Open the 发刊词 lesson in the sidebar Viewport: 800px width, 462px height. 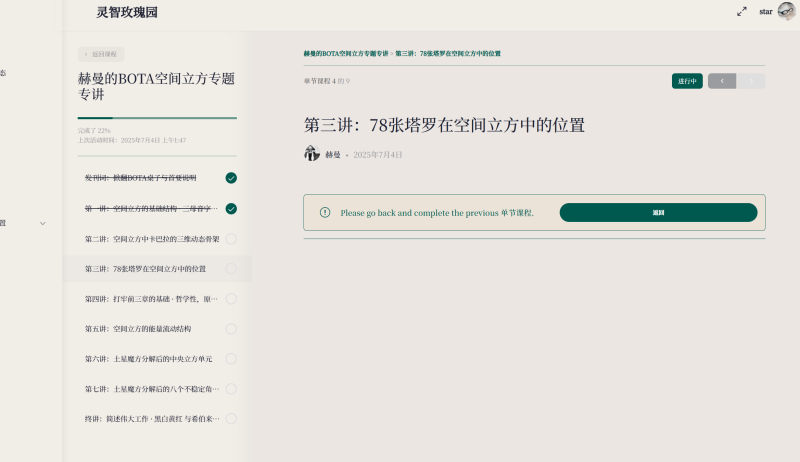(140, 178)
